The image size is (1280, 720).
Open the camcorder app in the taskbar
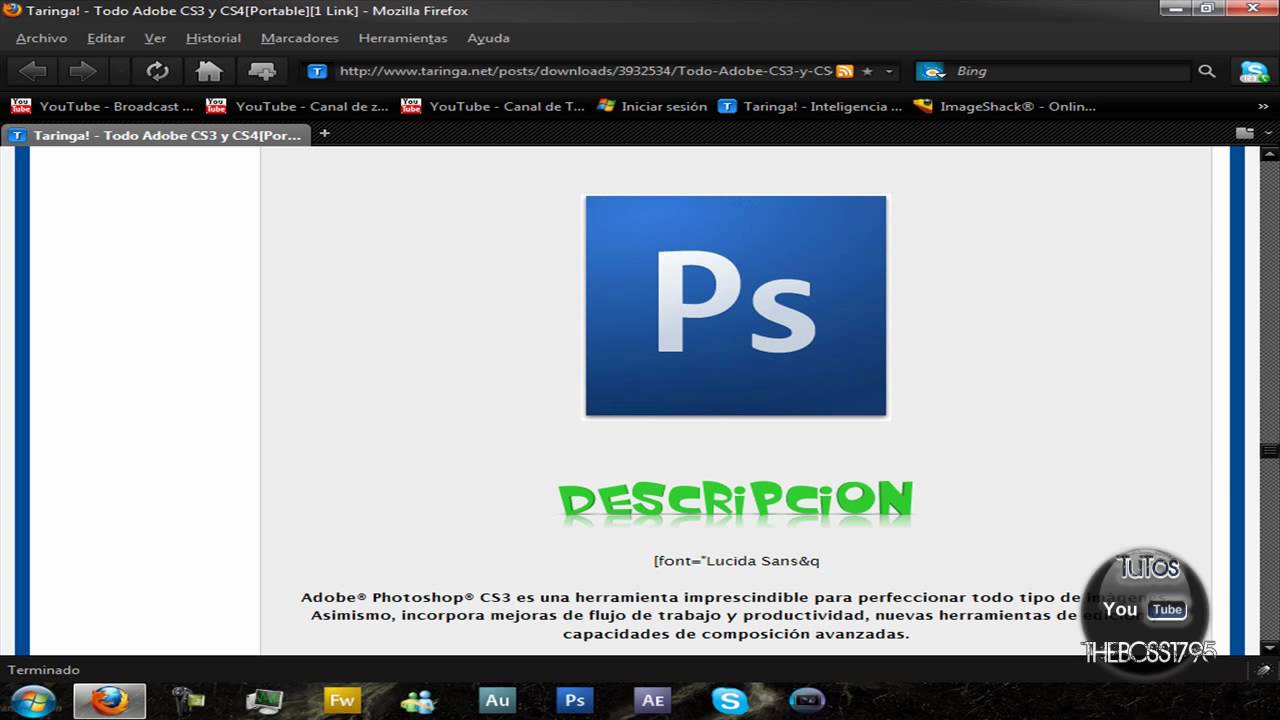[188, 700]
